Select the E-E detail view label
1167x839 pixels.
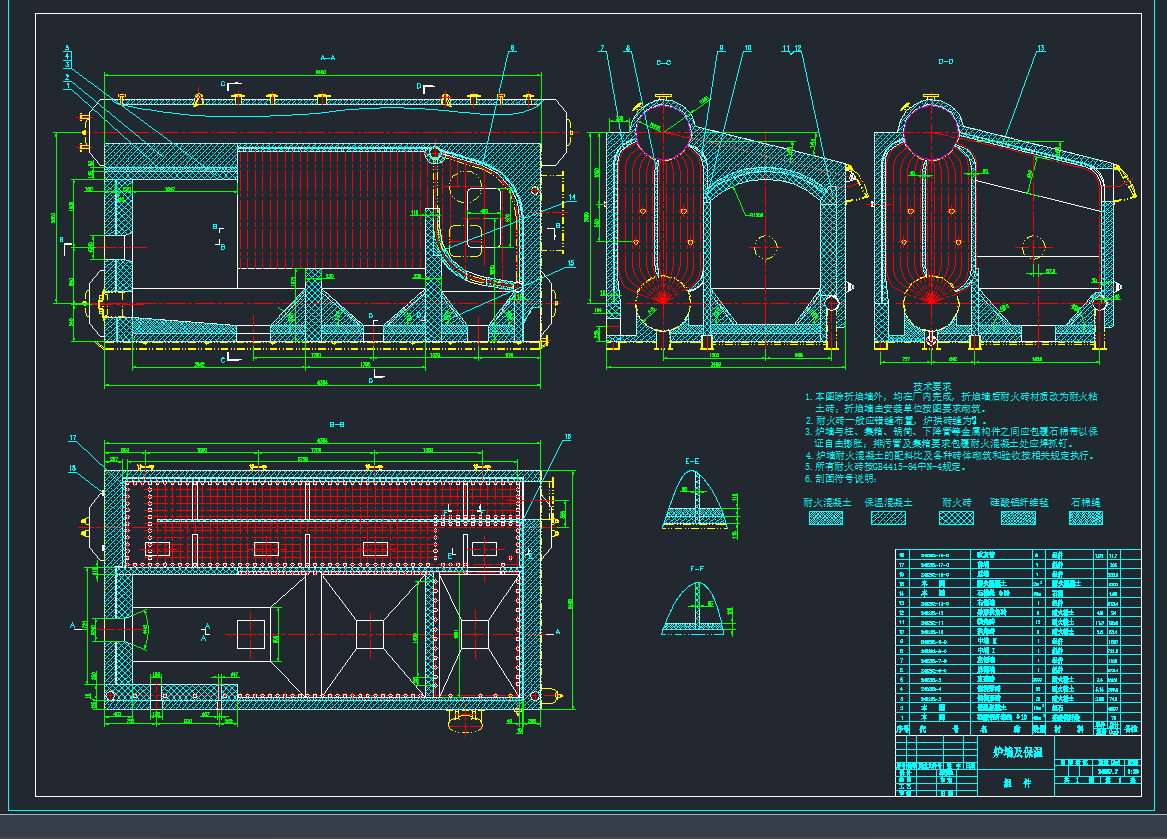click(692, 462)
